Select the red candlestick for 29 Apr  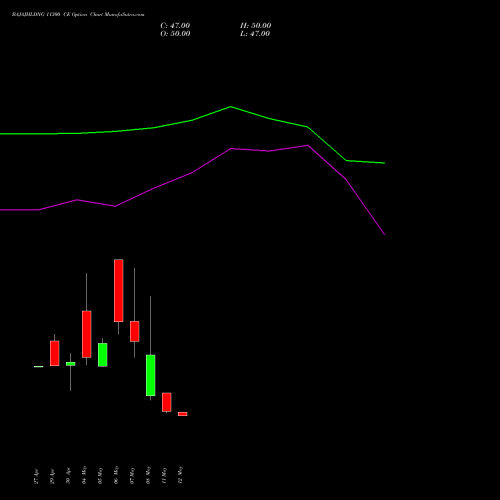point(55,353)
